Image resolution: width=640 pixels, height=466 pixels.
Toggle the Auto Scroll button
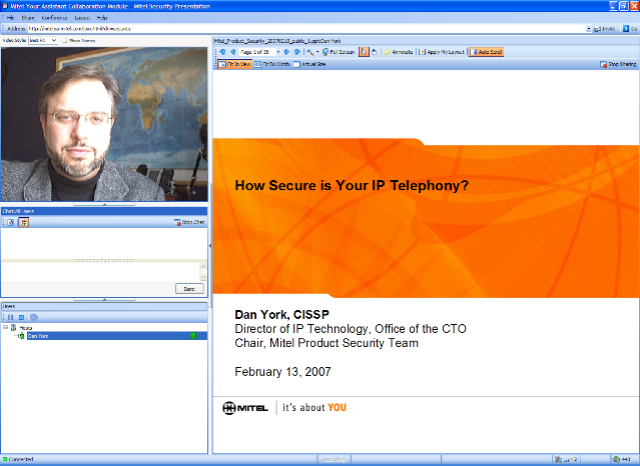coord(487,51)
